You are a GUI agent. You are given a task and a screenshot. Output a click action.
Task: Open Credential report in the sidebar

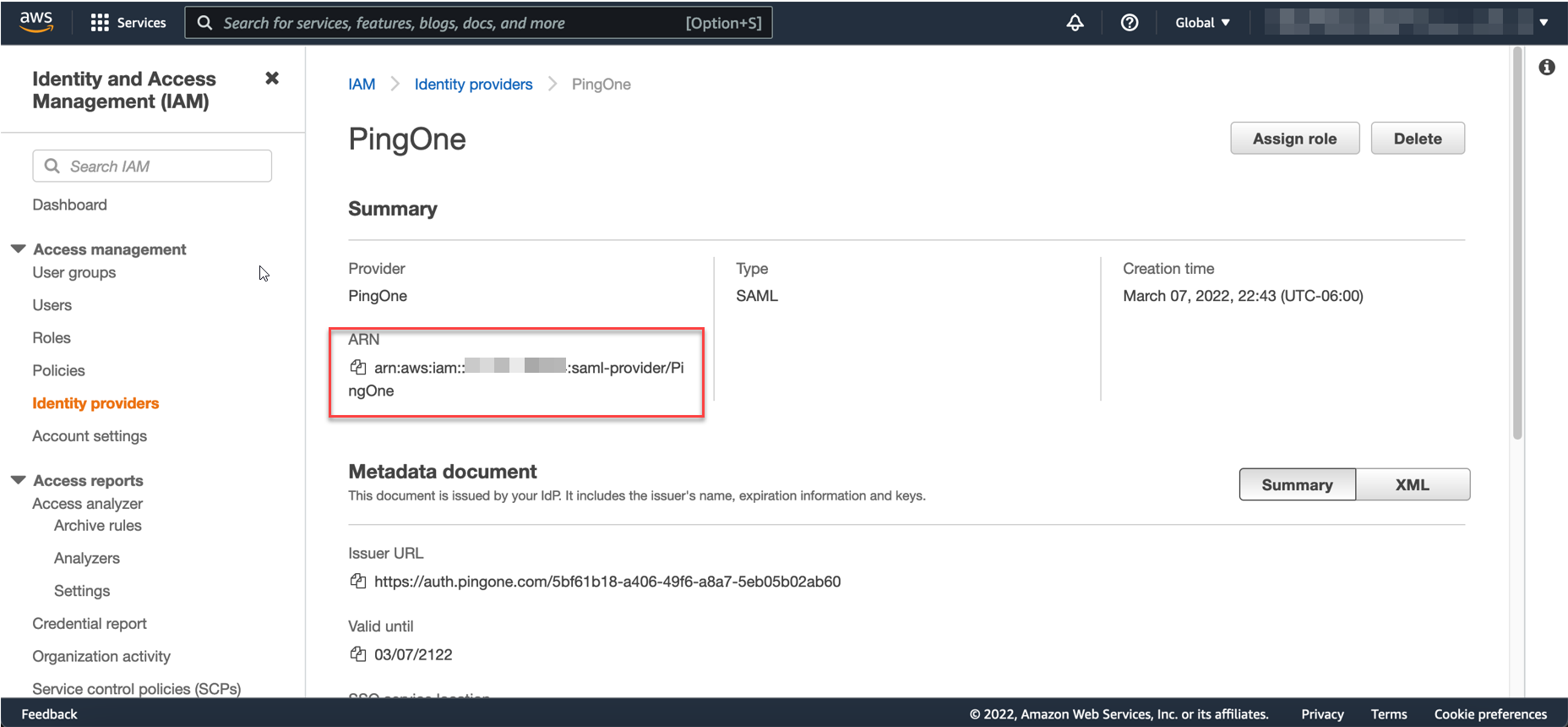click(90, 623)
